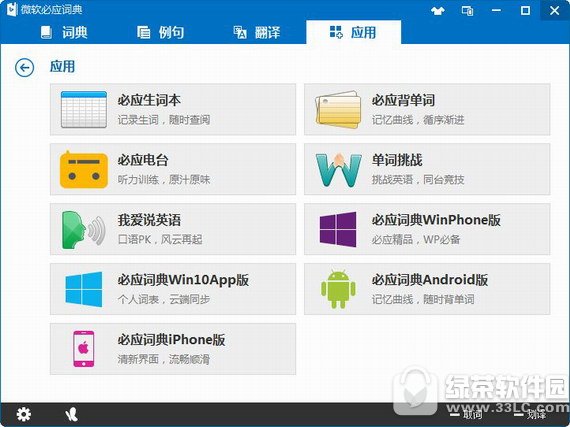Click the 口语PK，风云再起 description
Screen dimensions: 570x427
(160, 239)
